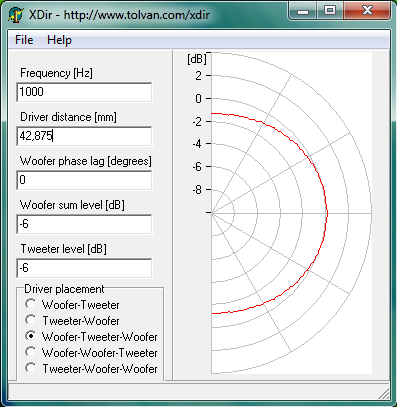Viewport: 397px width, 407px height.
Task: Click the XDir application icon in title bar
Action: 16,14
